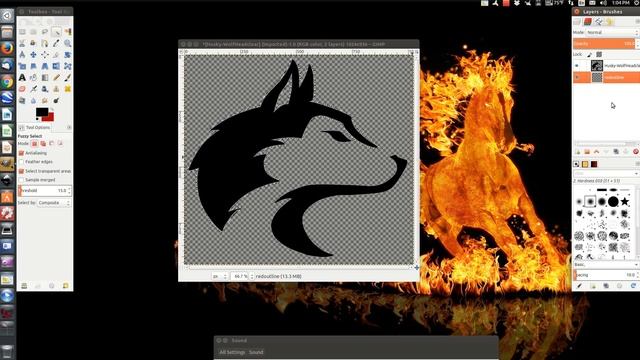Select the Blend gradient tool

45,78
